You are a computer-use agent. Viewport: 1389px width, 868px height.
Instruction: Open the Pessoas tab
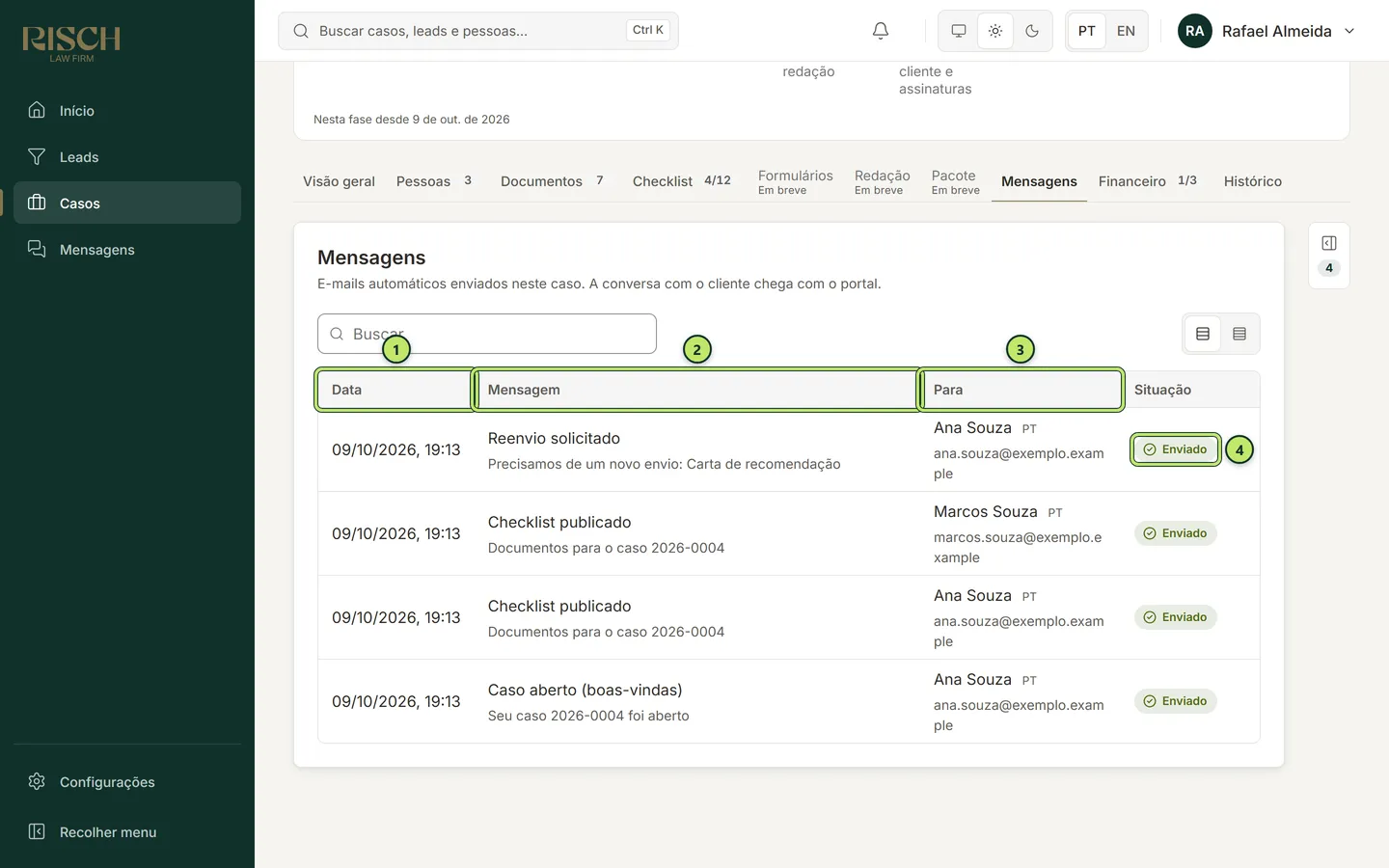tap(434, 181)
